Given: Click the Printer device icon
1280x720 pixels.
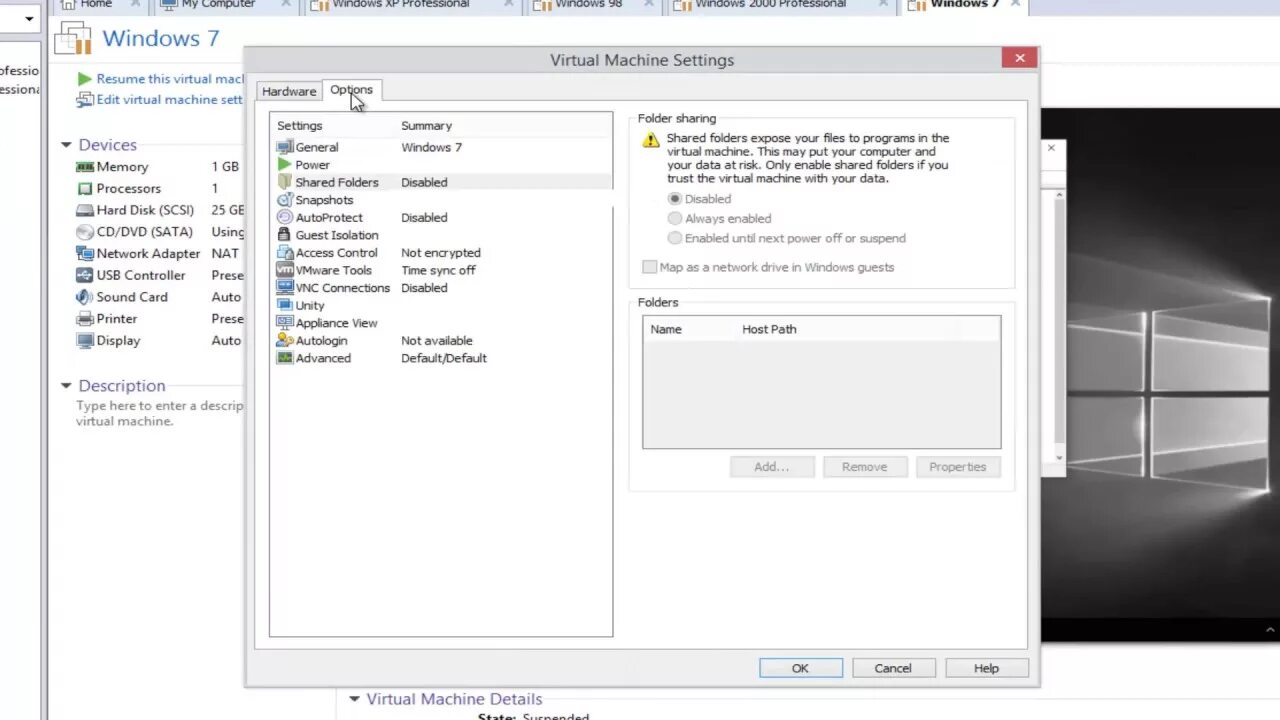Looking at the screenshot, I should (85, 319).
